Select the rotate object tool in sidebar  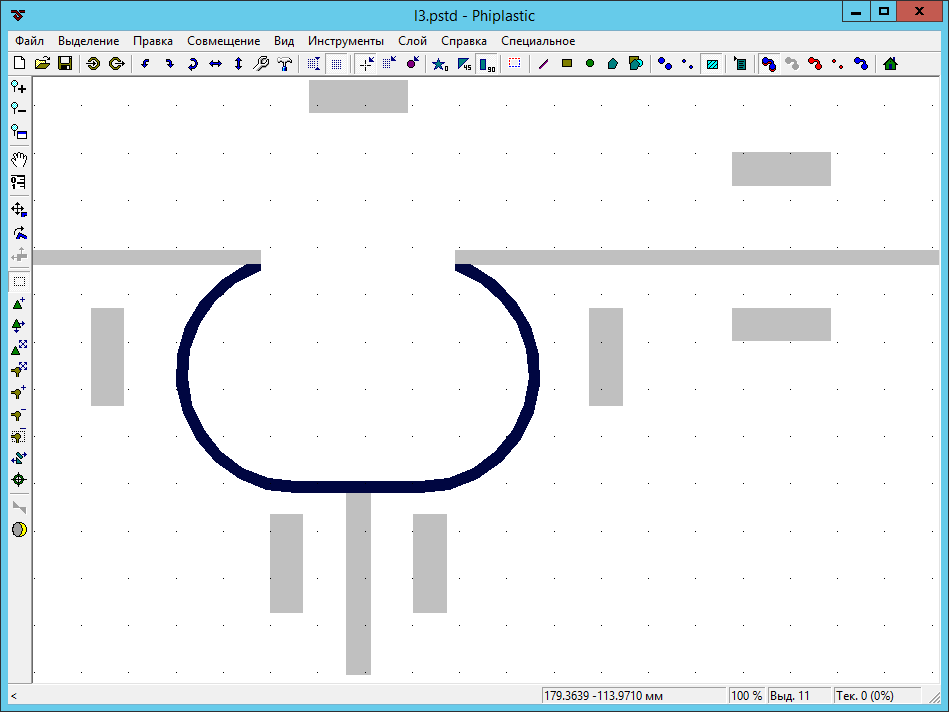(x=19, y=232)
